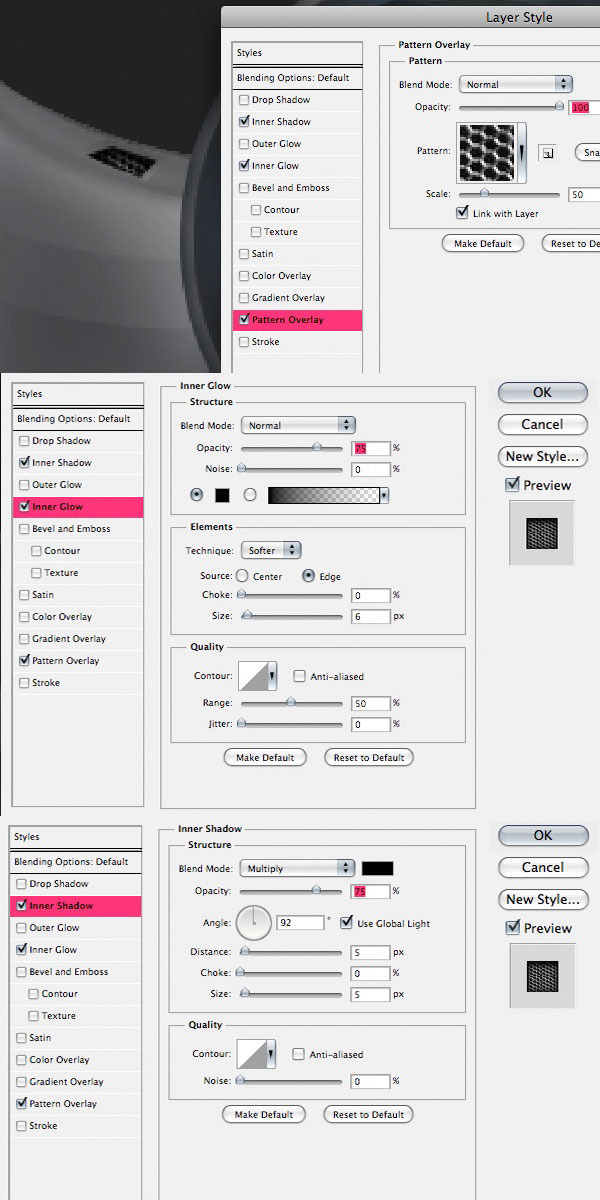The height and width of the screenshot is (1200, 600).
Task: Select the Edge source radio button
Action: click(x=309, y=576)
